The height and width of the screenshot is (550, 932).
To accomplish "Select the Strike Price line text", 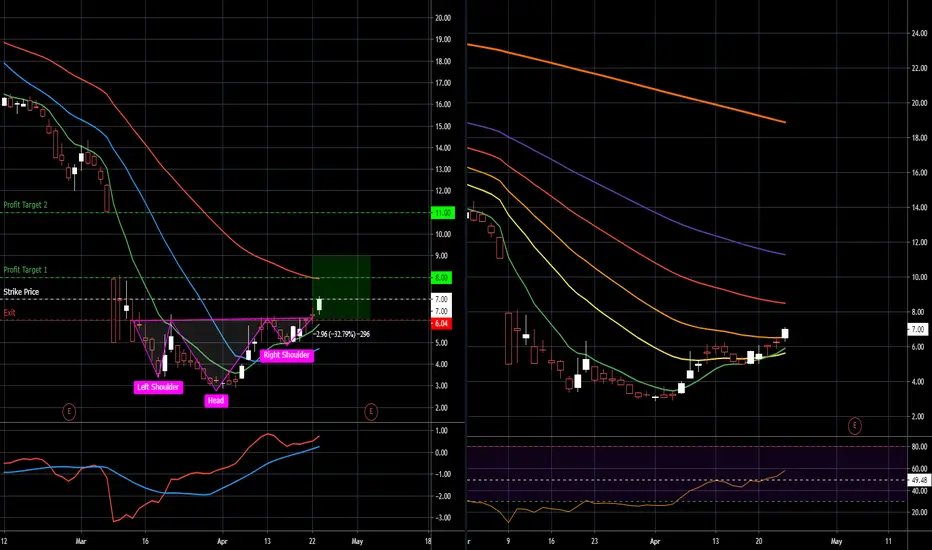I will tap(21, 292).
